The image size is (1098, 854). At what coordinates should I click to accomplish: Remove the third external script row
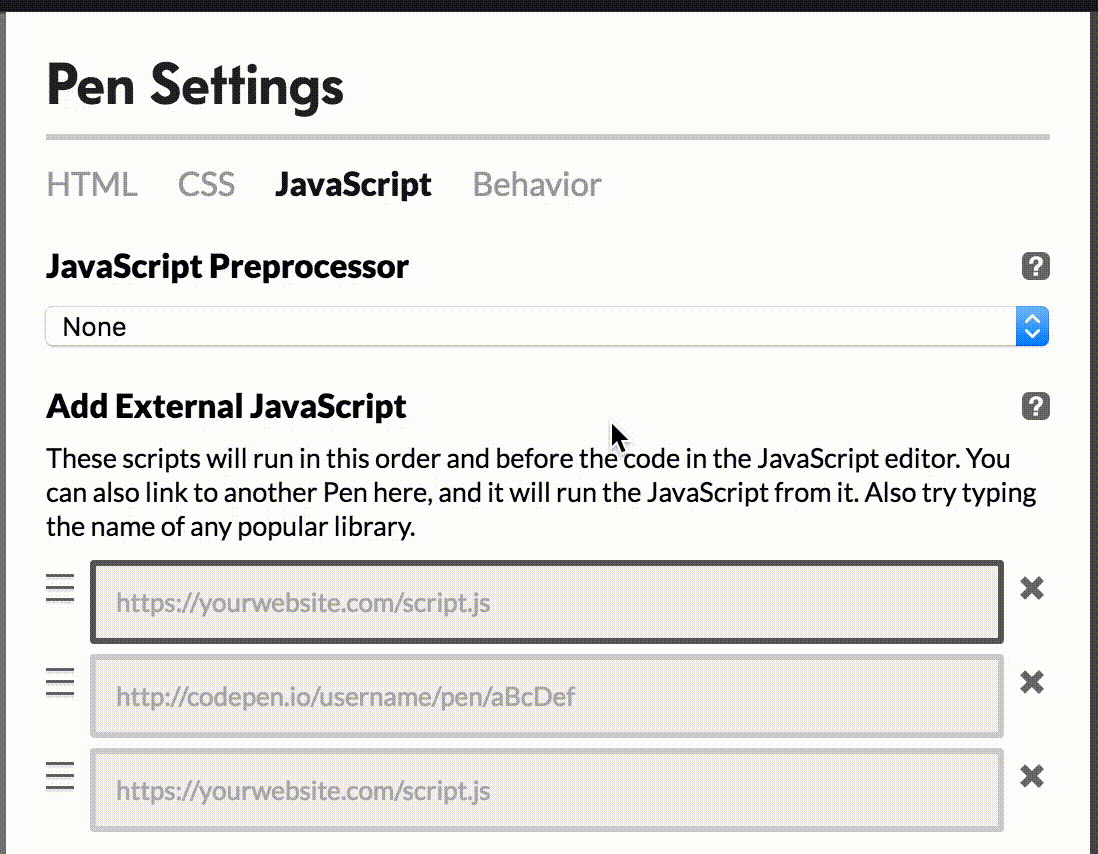[x=1031, y=776]
